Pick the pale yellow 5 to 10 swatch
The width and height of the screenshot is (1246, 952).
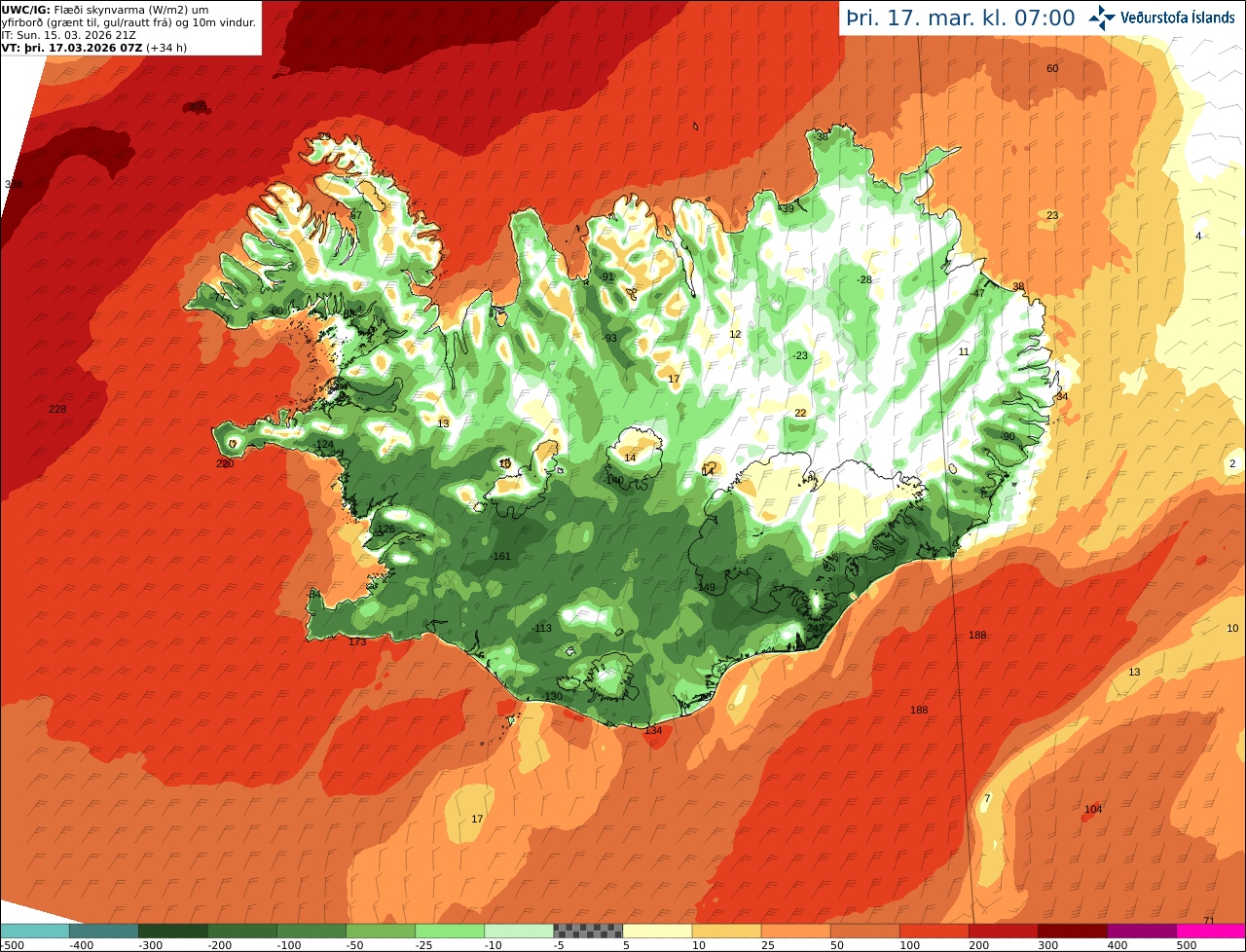point(657,931)
